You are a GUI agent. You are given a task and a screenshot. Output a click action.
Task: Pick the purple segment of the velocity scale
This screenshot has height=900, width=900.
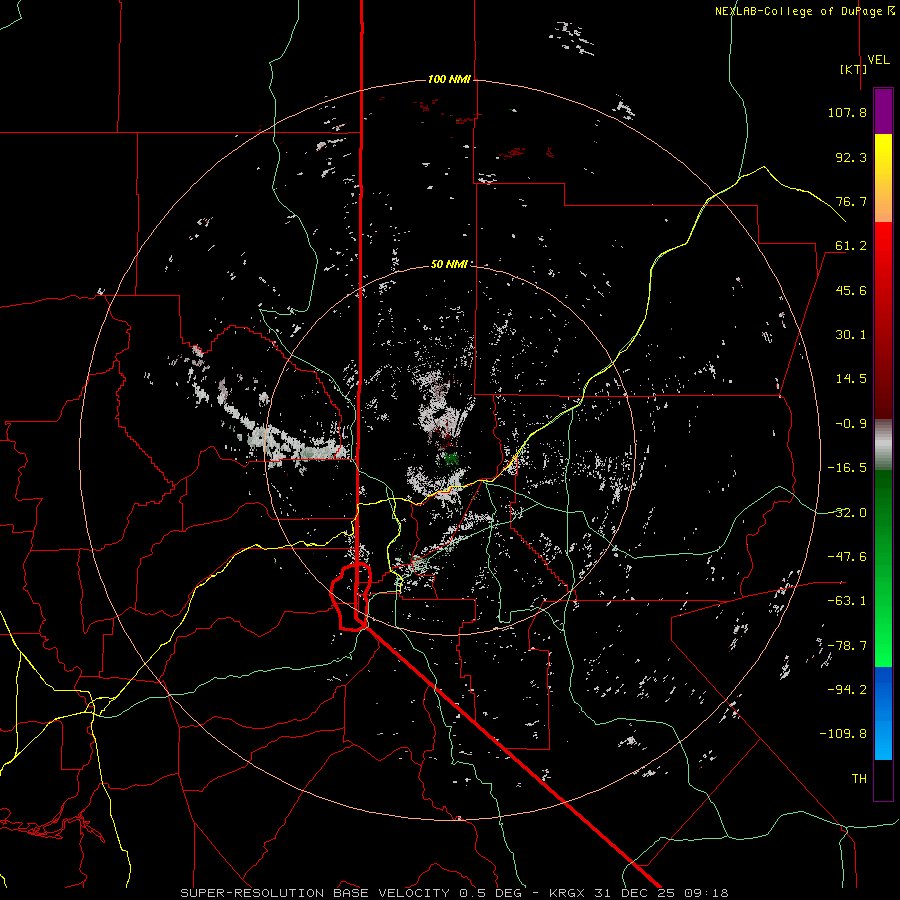pos(883,111)
